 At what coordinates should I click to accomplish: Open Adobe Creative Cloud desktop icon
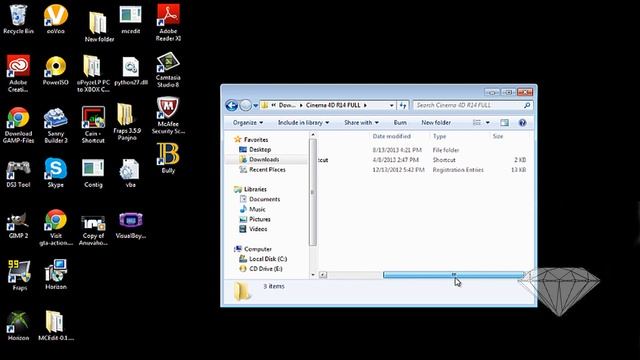coord(18,73)
